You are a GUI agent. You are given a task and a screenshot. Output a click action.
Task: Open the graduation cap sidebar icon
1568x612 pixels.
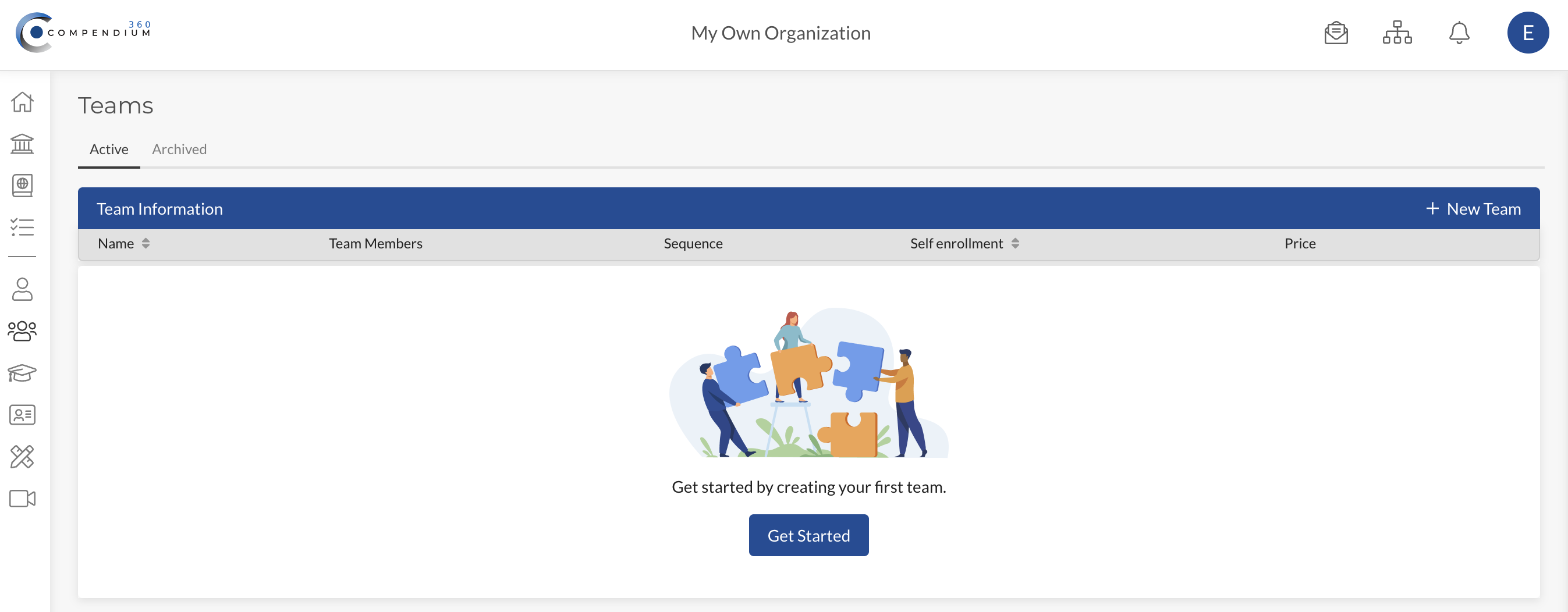pyautogui.click(x=23, y=373)
